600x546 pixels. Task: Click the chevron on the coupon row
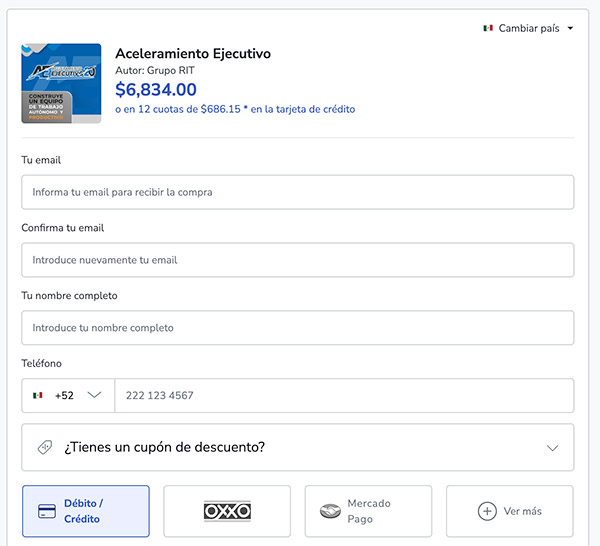[552, 448]
